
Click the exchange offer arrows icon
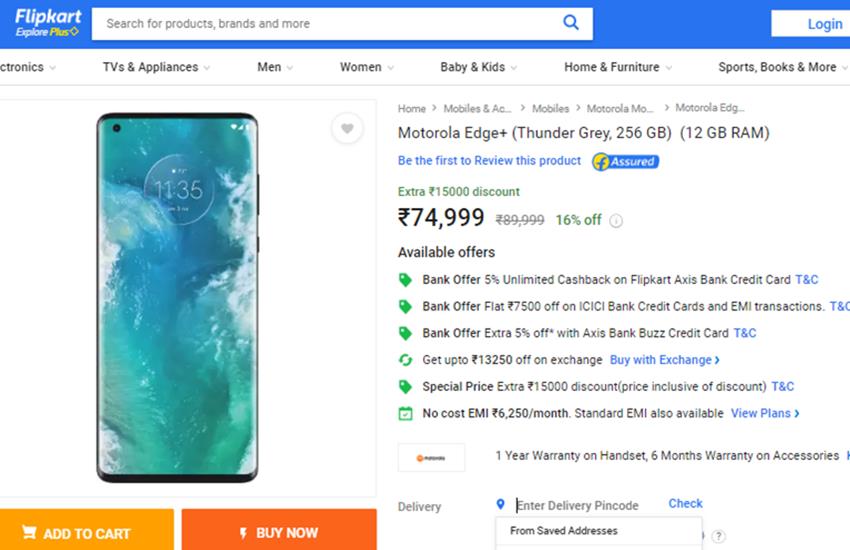(405, 360)
